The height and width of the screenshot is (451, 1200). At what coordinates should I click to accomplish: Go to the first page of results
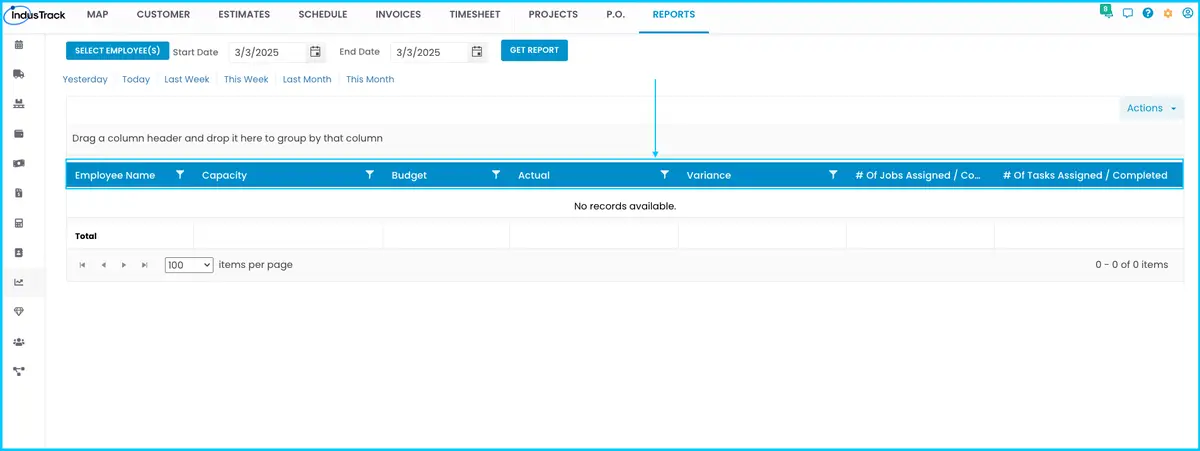83,265
